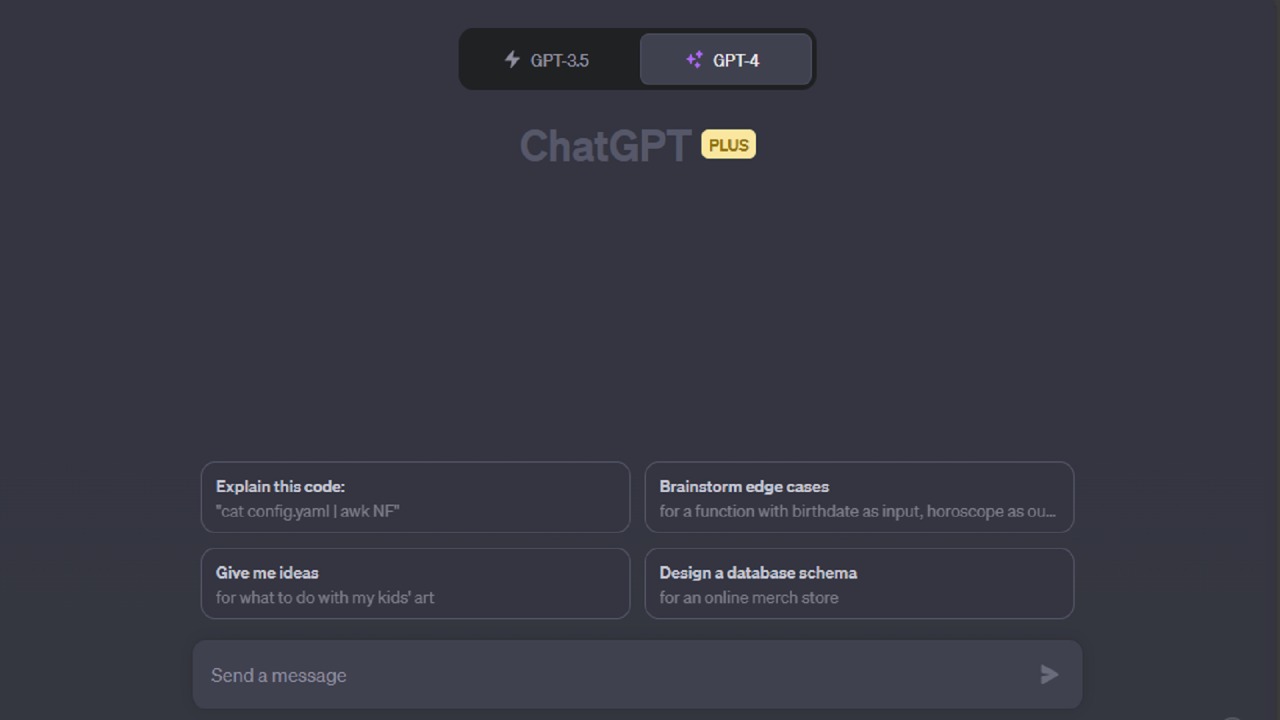Image resolution: width=1280 pixels, height=720 pixels.
Task: Pick the 'Design a database schema' prompt card
Action: point(859,583)
